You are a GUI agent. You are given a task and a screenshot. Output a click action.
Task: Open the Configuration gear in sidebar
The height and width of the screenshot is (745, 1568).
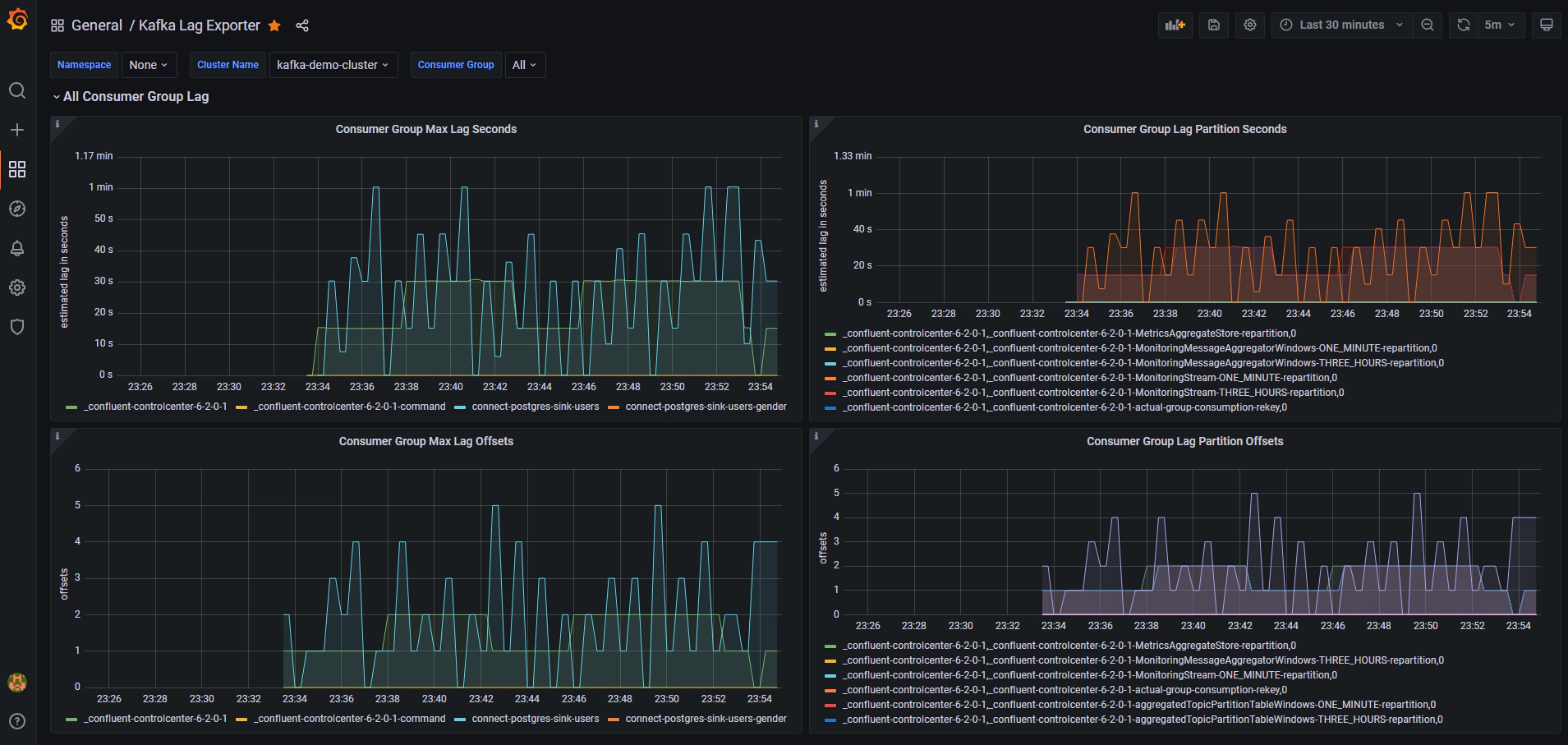[17, 287]
